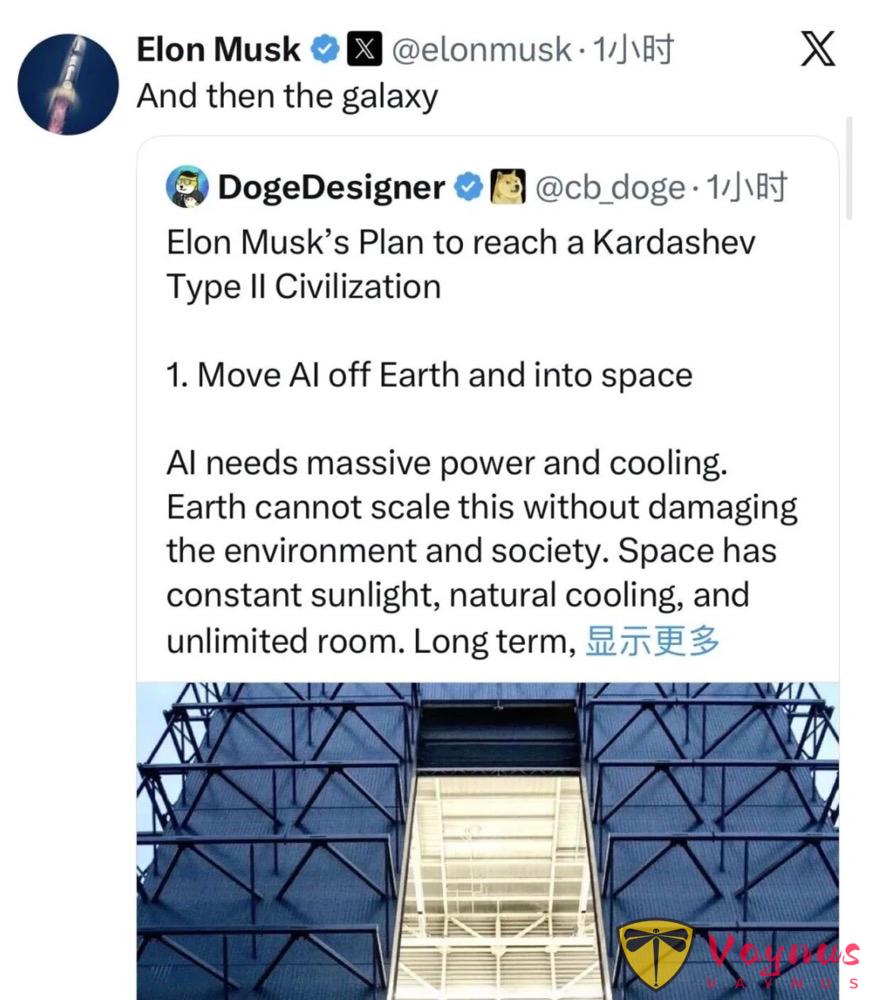
Task: Click the 1小时 timestamp on Elon's tweet
Action: [x=636, y=48]
